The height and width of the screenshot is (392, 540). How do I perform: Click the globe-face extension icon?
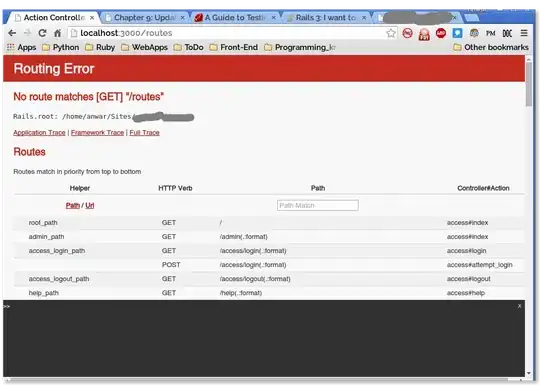coord(474,33)
